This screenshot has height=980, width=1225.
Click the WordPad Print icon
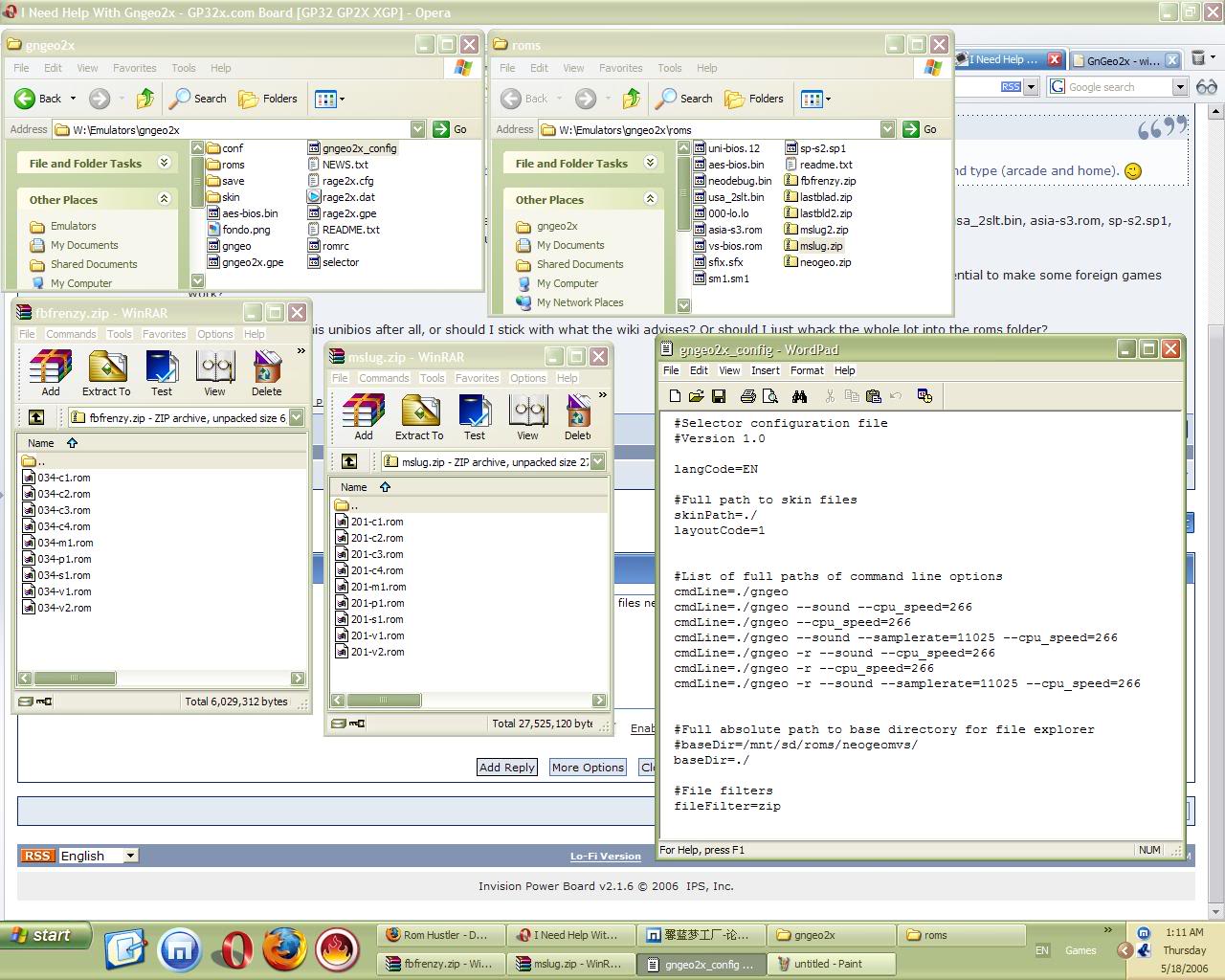coord(748,396)
